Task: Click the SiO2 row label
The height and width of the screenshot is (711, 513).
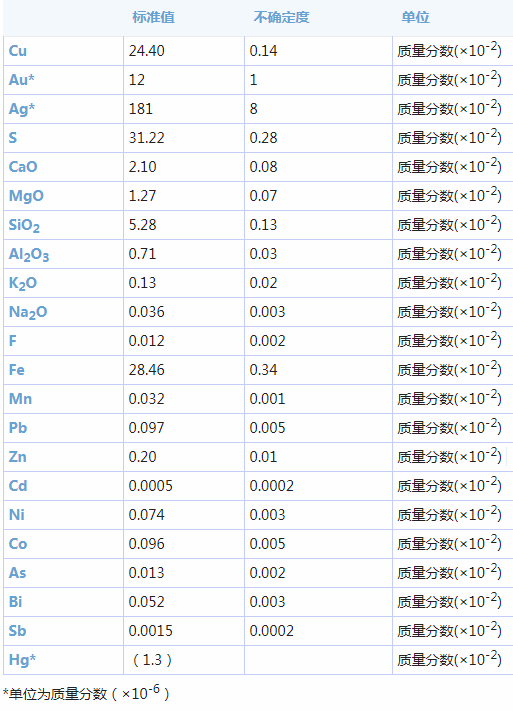Action: [x=24, y=225]
